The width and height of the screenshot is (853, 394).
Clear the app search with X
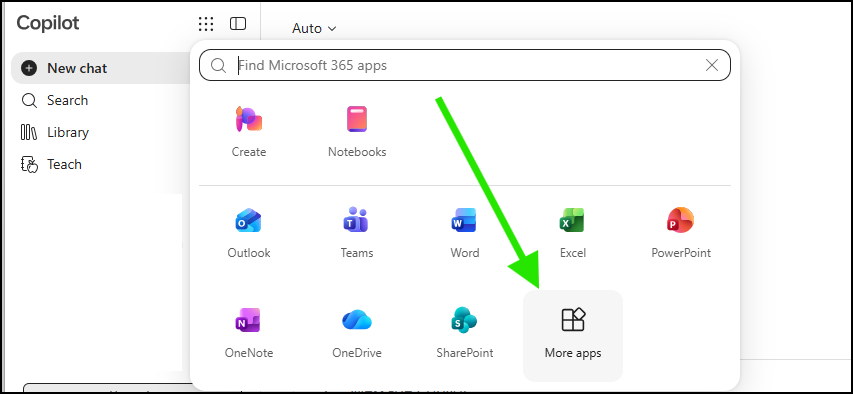(712, 65)
